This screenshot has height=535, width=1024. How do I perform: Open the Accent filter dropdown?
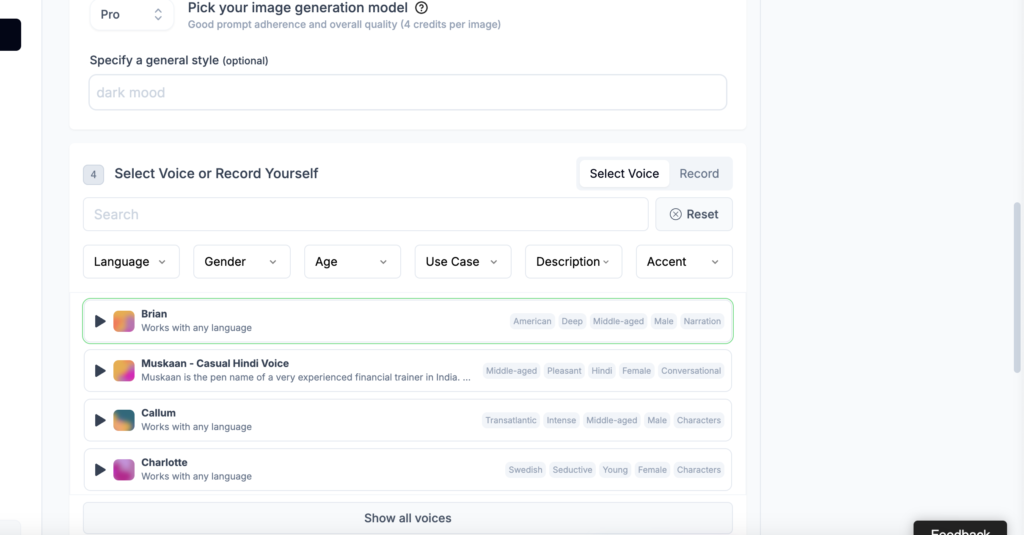tap(683, 262)
